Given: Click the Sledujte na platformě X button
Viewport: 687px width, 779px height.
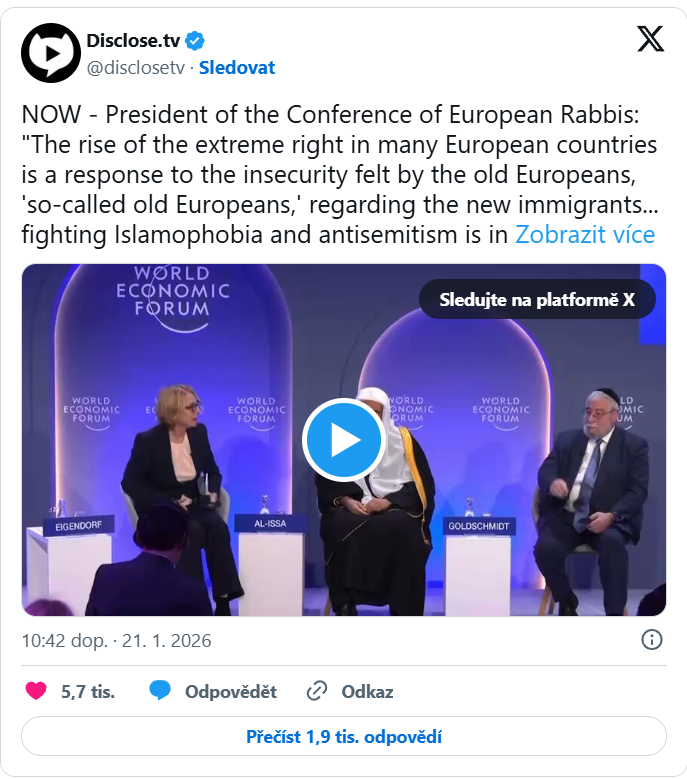Looking at the screenshot, I should (x=537, y=298).
